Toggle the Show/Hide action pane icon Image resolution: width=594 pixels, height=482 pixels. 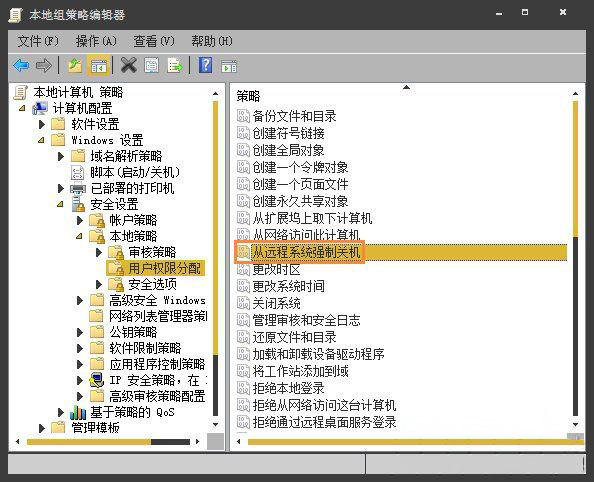point(229,66)
